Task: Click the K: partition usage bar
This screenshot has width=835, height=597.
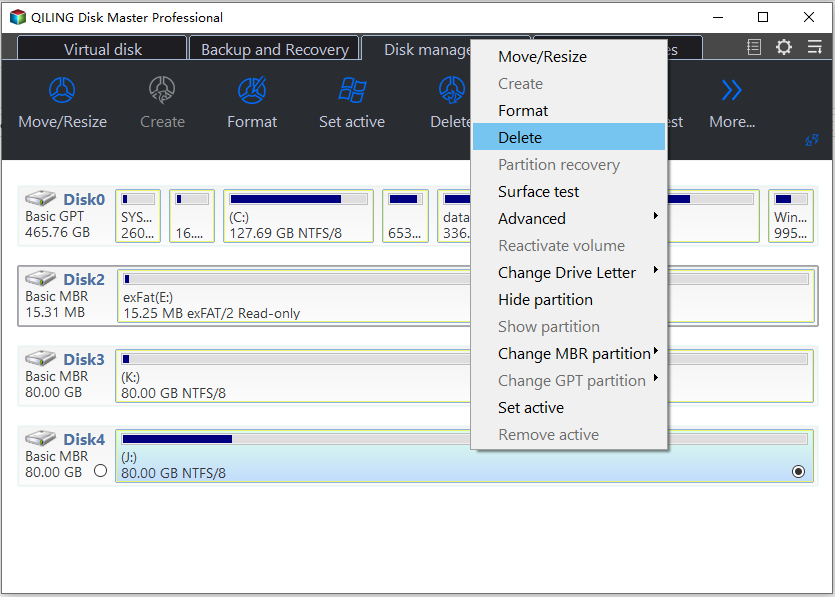Action: [x=296, y=358]
